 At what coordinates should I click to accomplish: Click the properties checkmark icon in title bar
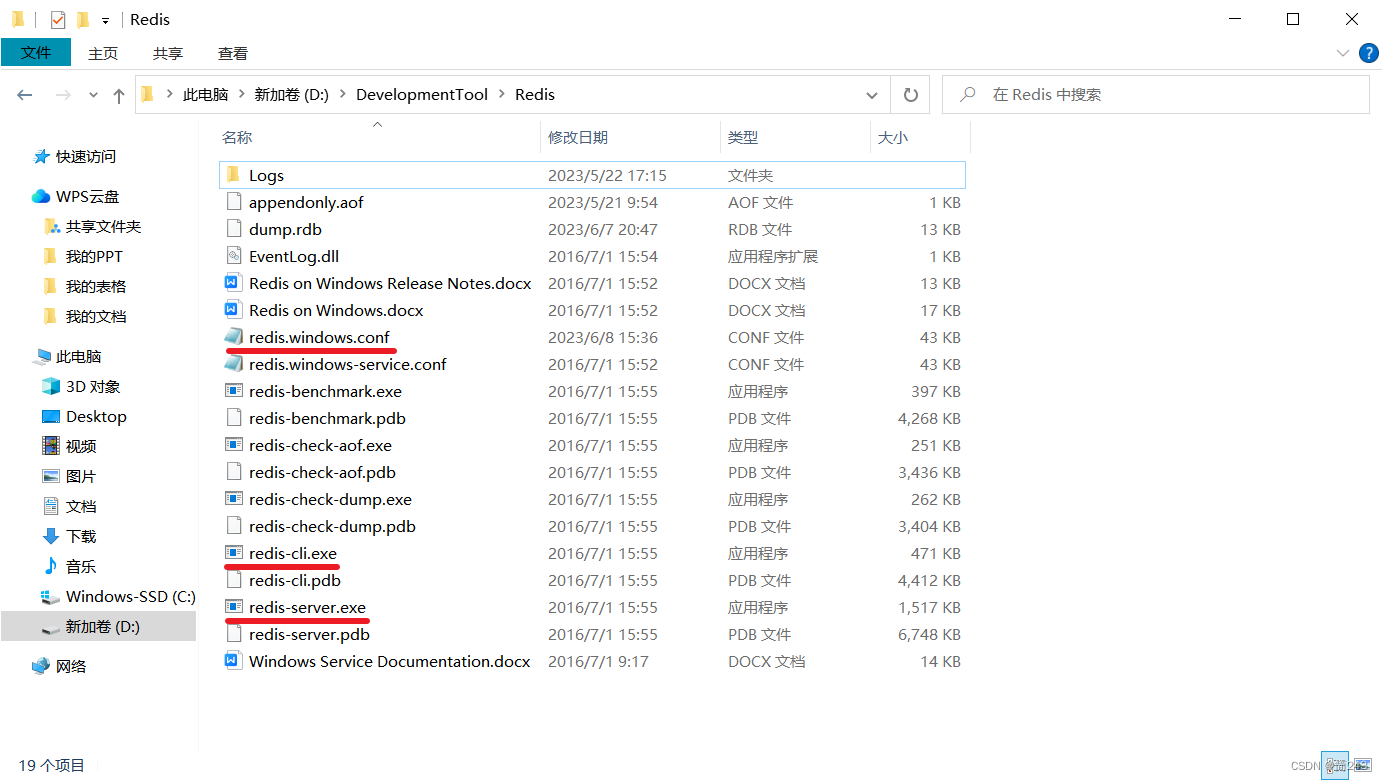point(57,19)
